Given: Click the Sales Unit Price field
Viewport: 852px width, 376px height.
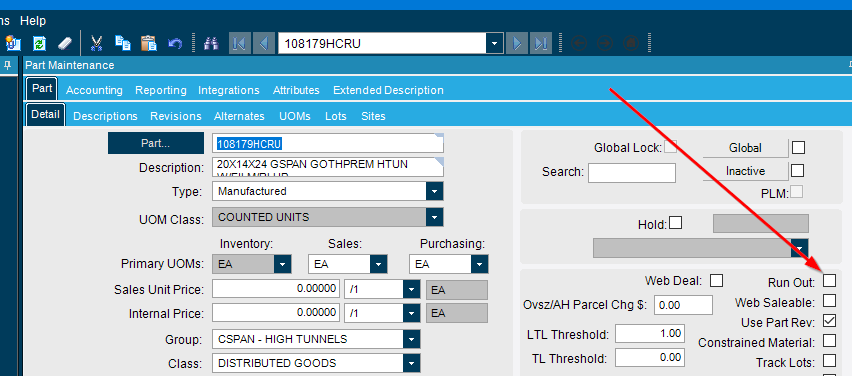Looking at the screenshot, I should pyautogui.click(x=277, y=289).
